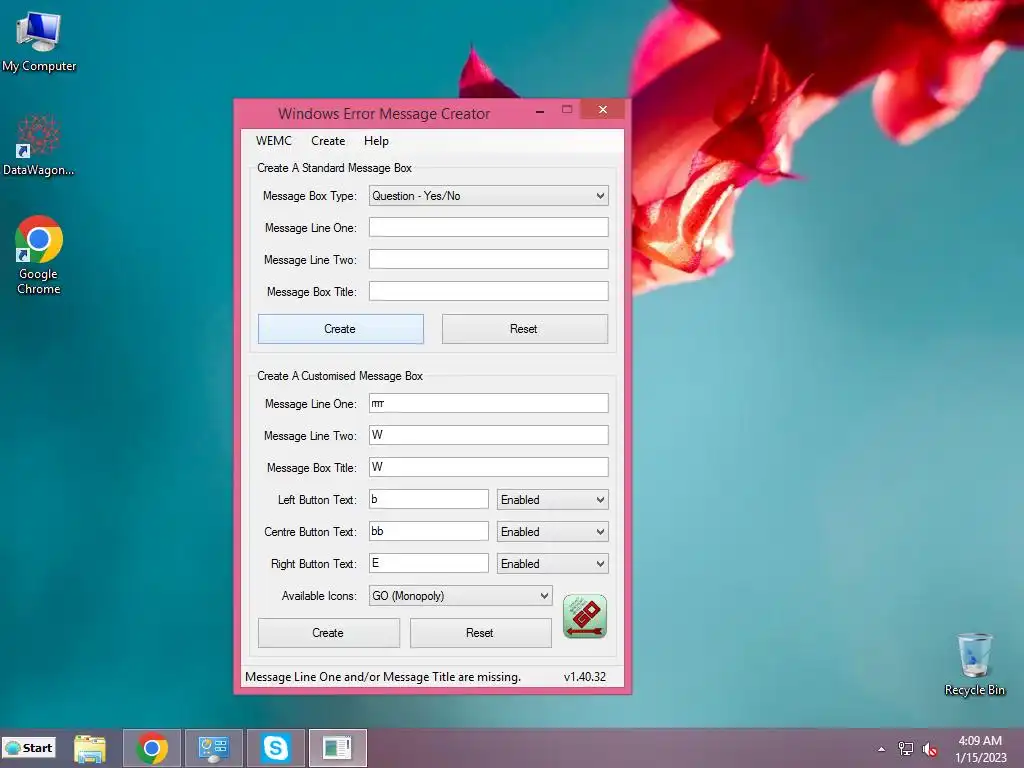Launch Google Chrome from desktop shortcut

[x=39, y=255]
